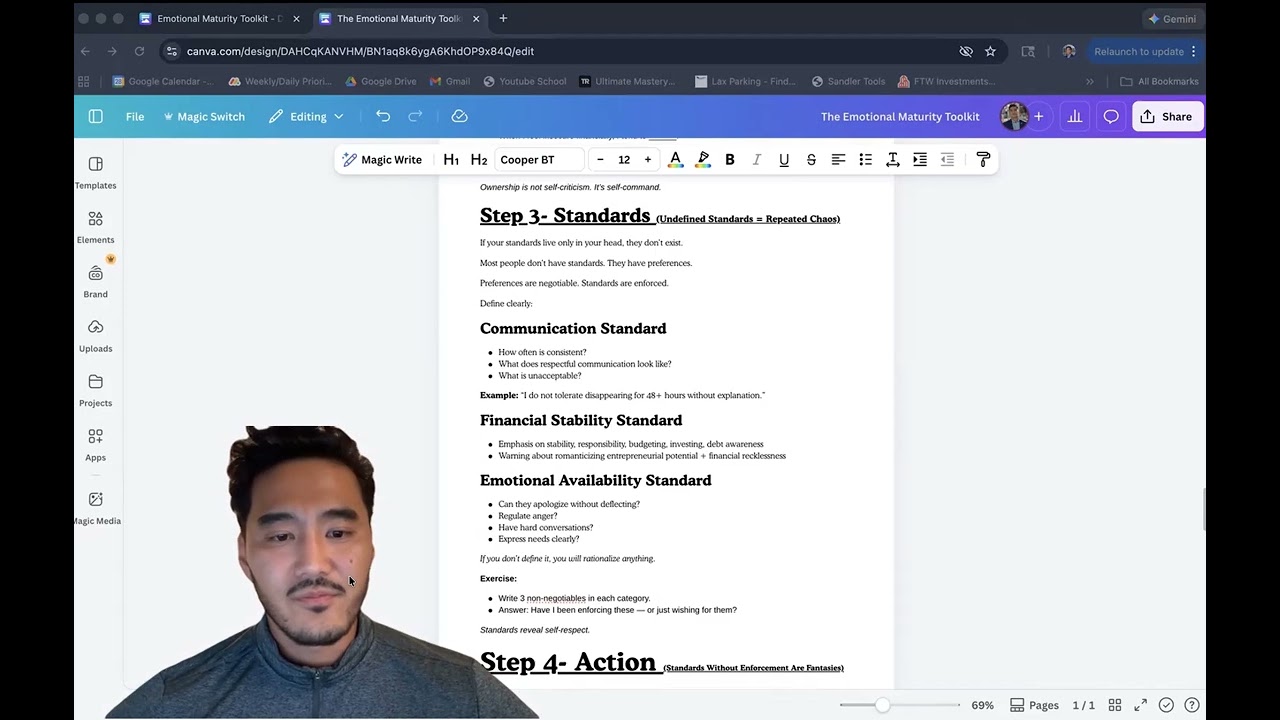Toggle the sidebar menu icon
Image resolution: width=1280 pixels, height=720 pixels.
tap(95, 116)
